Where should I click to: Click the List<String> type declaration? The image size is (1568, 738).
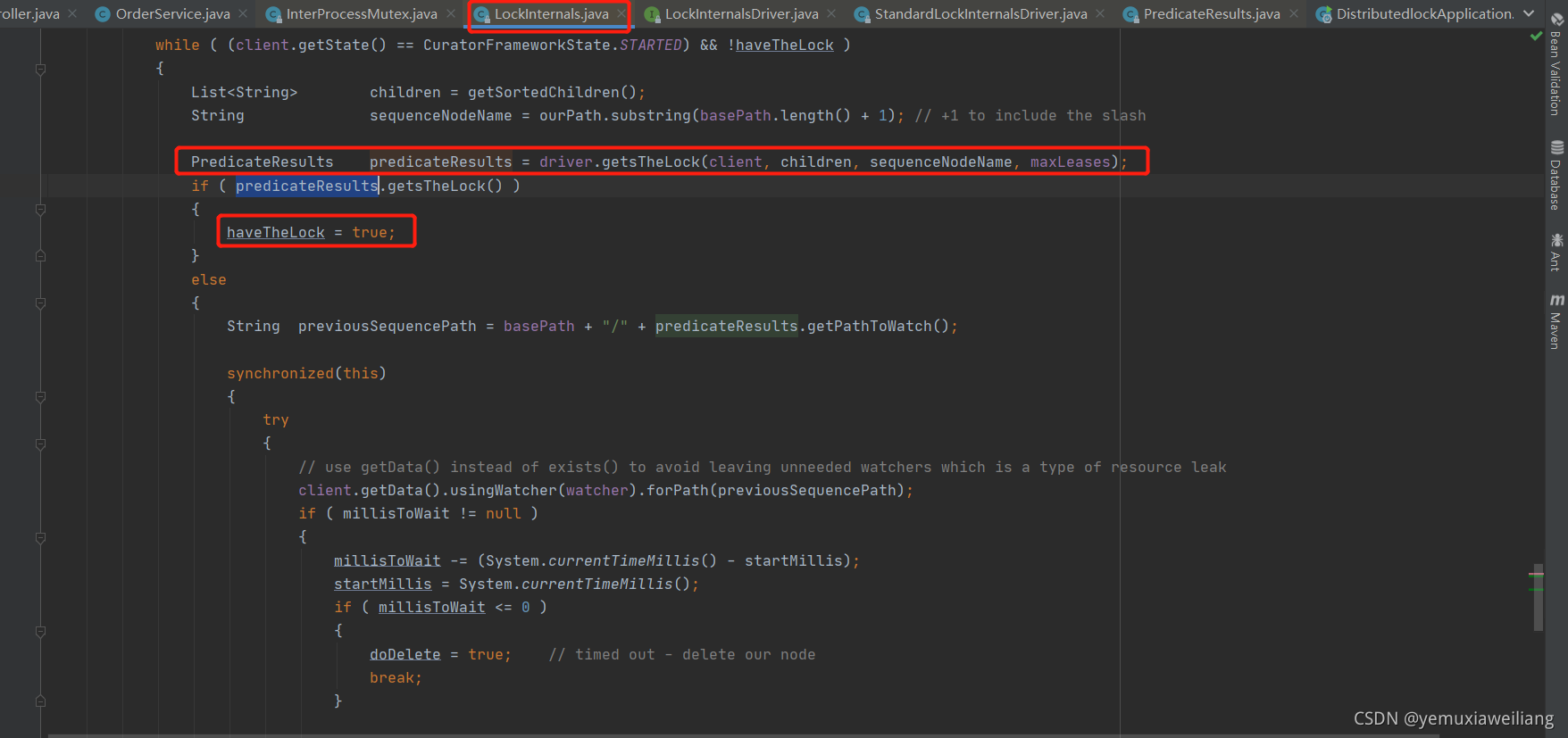pos(244,92)
